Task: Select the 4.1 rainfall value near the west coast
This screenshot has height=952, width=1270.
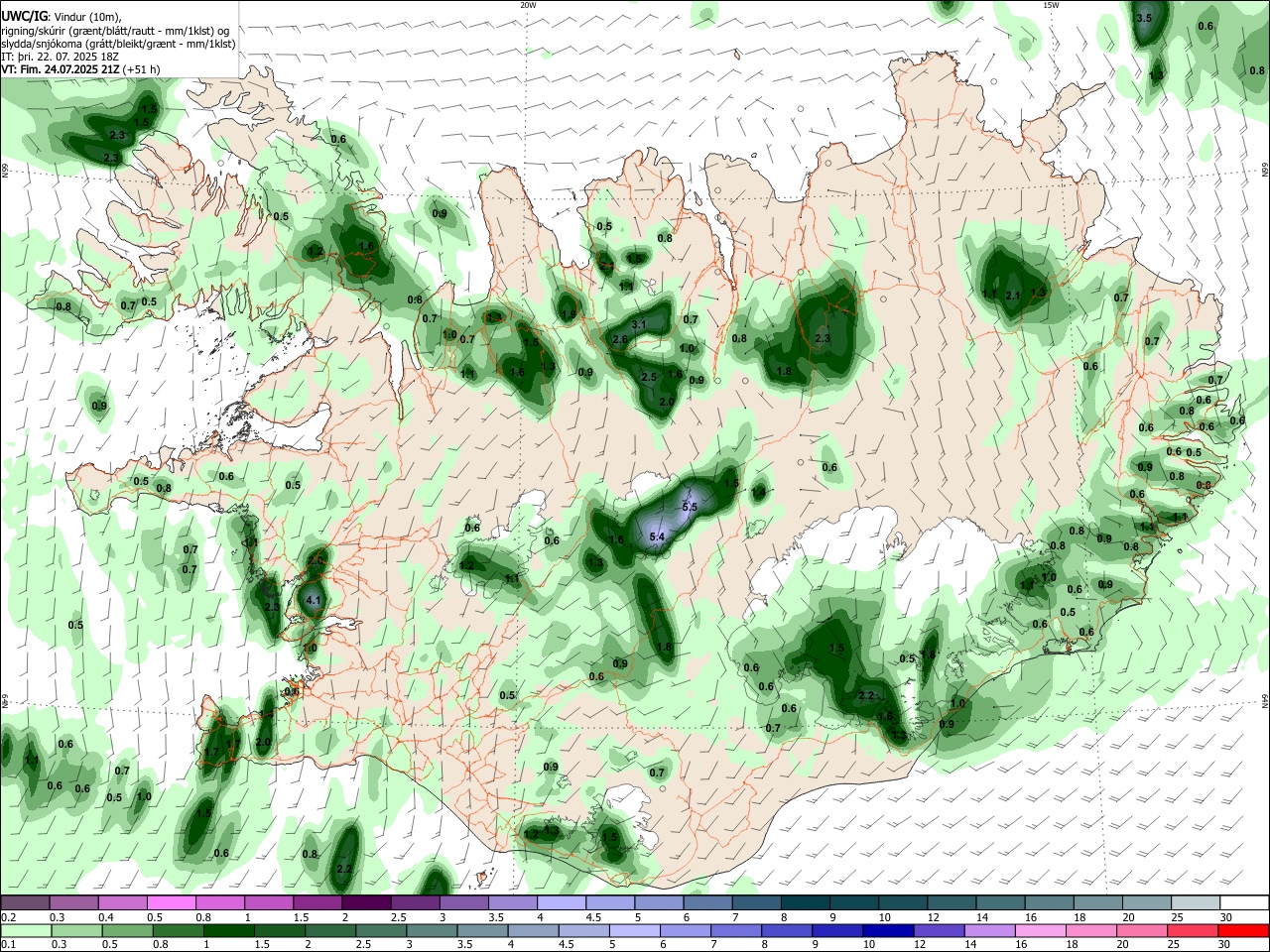Action: (x=314, y=600)
